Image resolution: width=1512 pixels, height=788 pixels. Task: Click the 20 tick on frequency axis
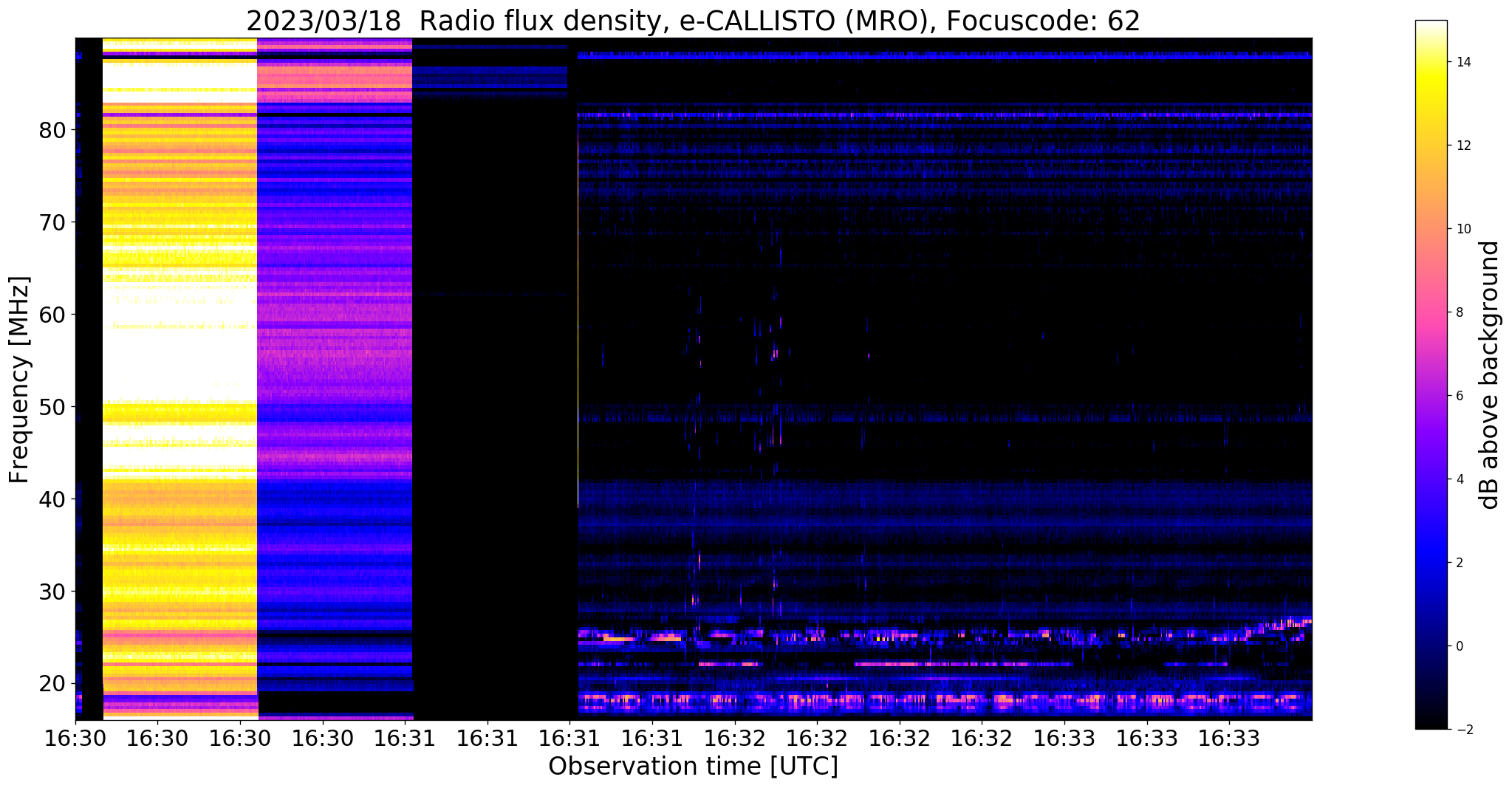tap(52, 684)
